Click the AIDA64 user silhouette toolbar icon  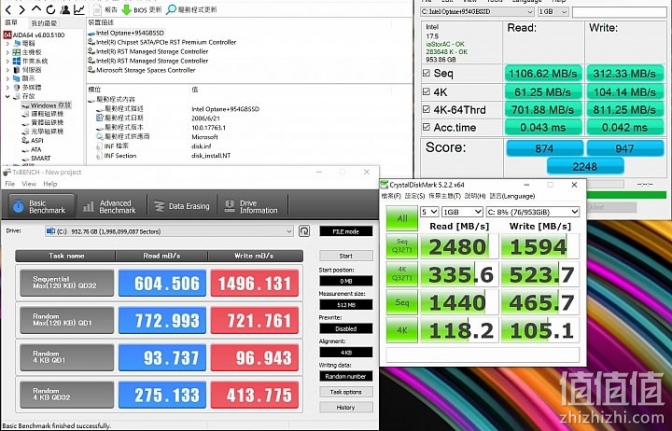(x=65, y=9)
